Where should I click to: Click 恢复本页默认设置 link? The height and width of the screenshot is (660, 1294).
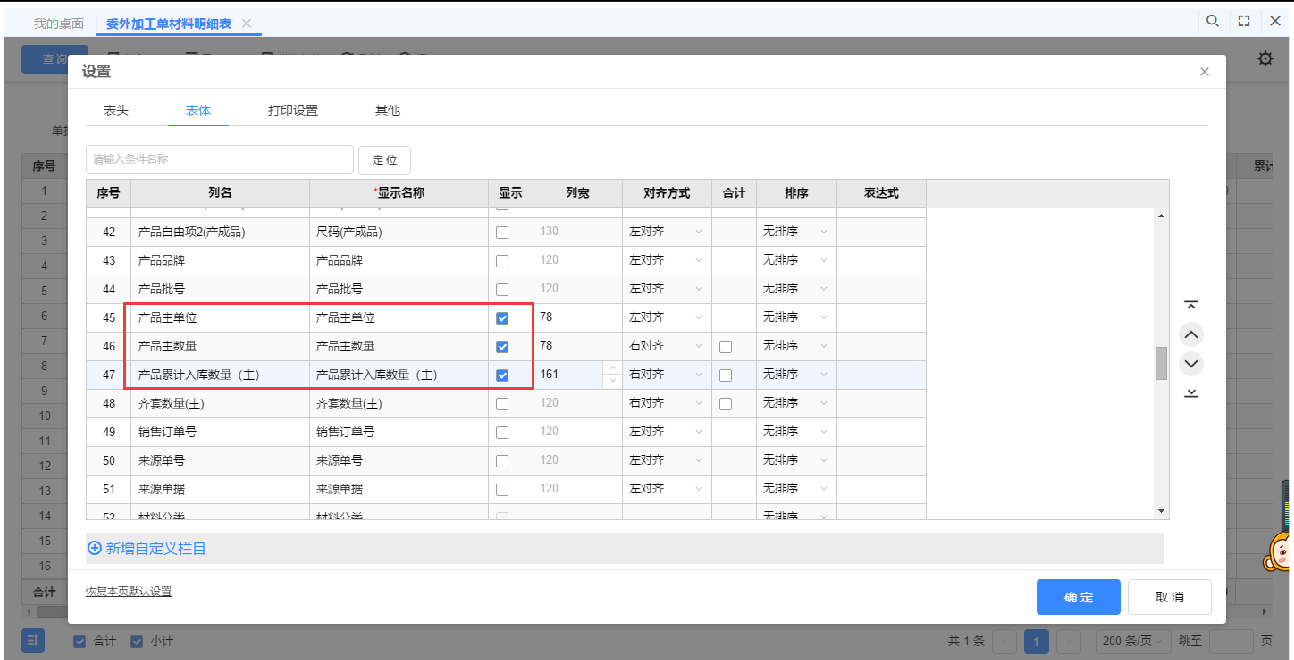(x=129, y=591)
